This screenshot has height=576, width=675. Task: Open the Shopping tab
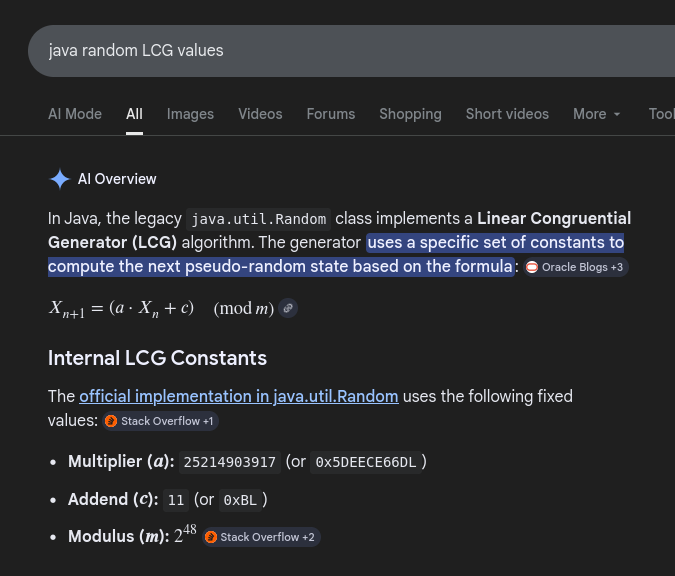coord(410,114)
